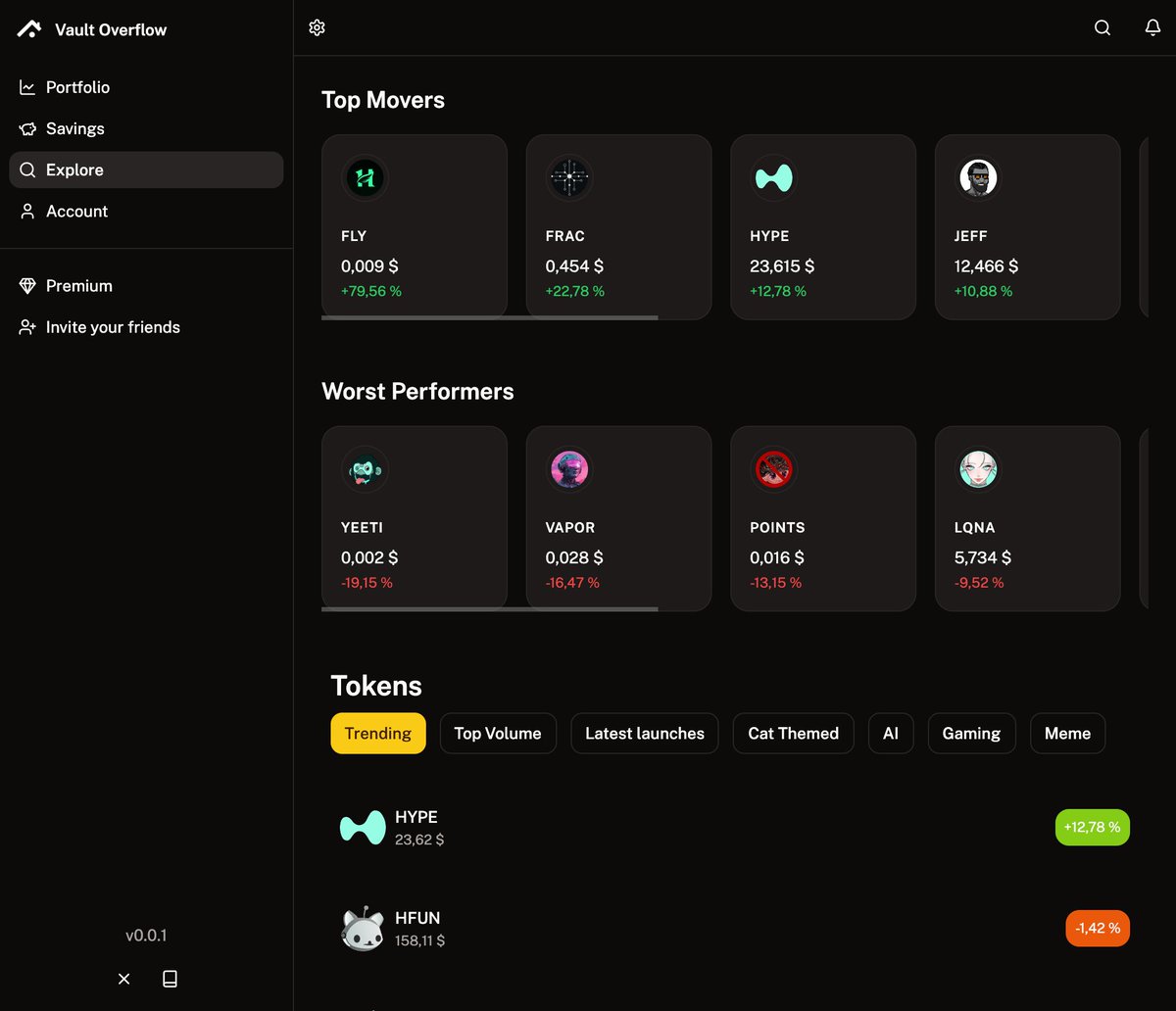
Task: Click the Account person icon
Action: (x=27, y=211)
